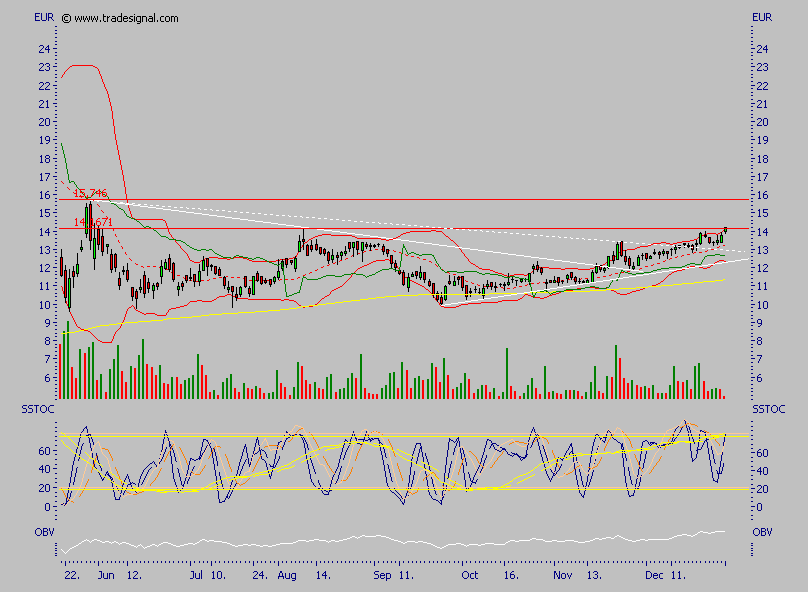Image resolution: width=808 pixels, height=592 pixels.
Task: Click price level 24 on left axis
Action: [45, 49]
